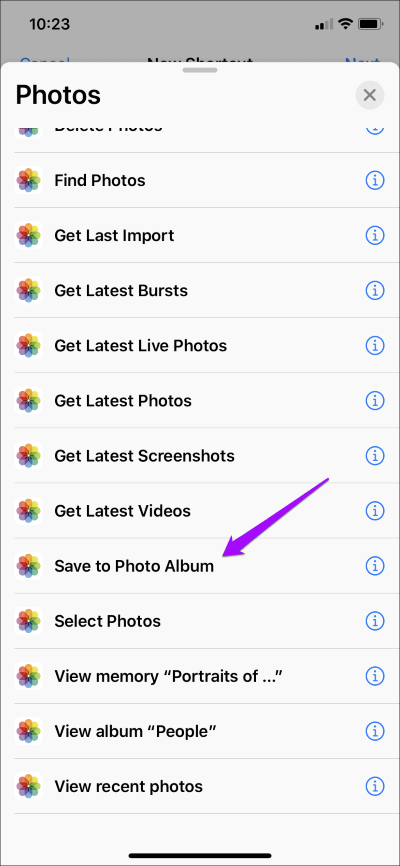Tap the info icon for Find Photos
The height and width of the screenshot is (866, 400).
375,180
